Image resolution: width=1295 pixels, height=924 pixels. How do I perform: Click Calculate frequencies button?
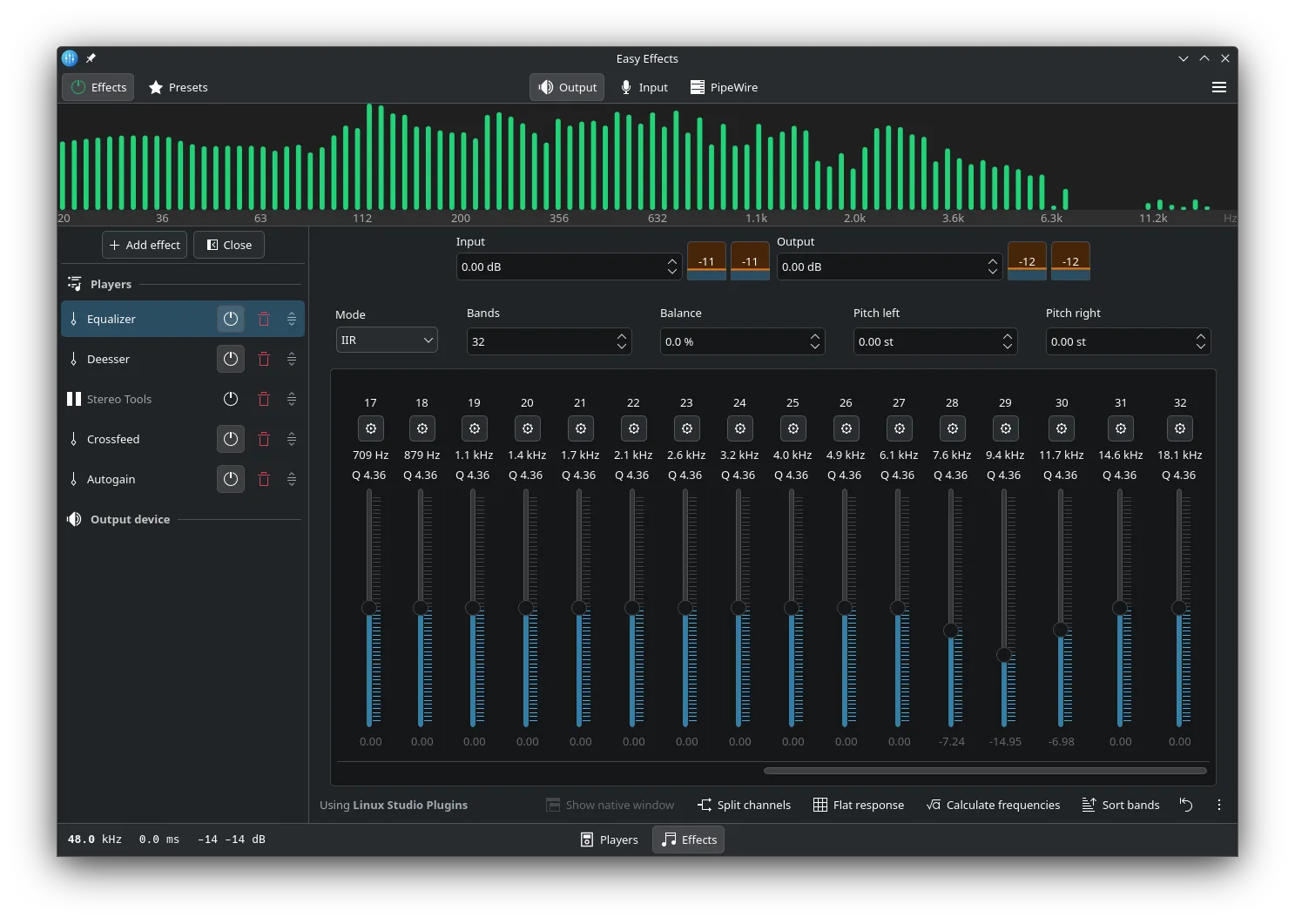coord(994,805)
